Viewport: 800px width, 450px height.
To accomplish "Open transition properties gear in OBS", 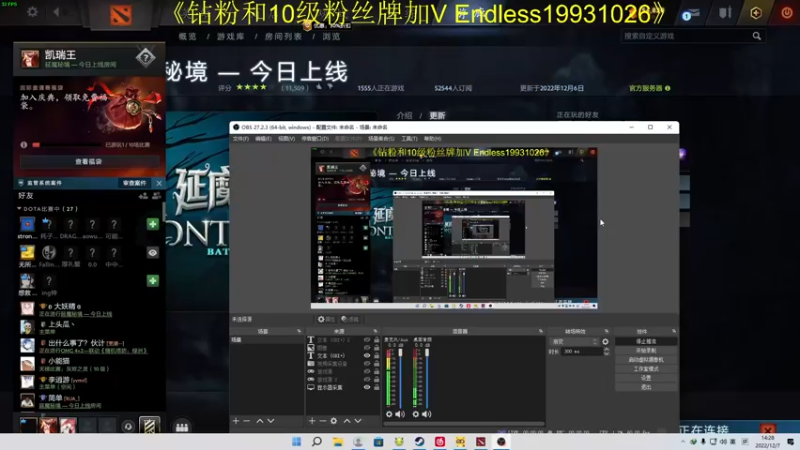I will pyautogui.click(x=606, y=342).
